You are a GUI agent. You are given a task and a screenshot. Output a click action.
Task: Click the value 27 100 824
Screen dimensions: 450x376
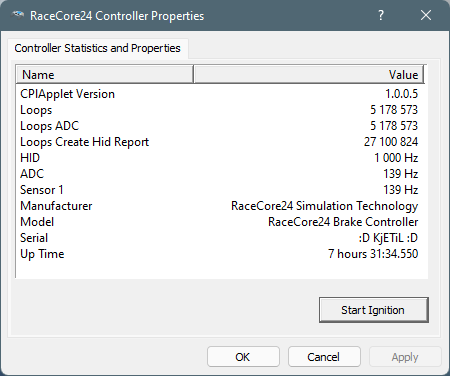pyautogui.click(x=391, y=142)
